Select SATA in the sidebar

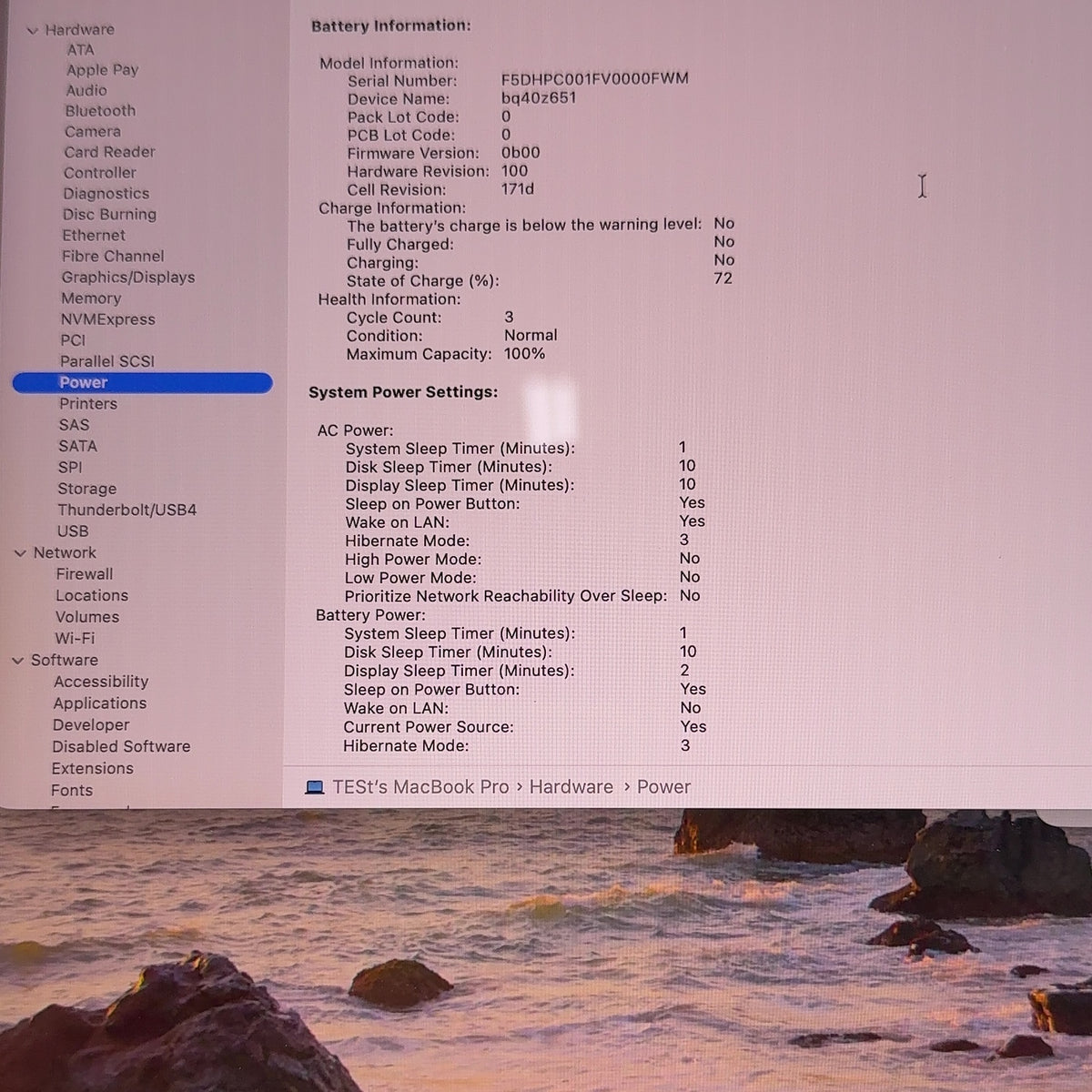coord(77,447)
